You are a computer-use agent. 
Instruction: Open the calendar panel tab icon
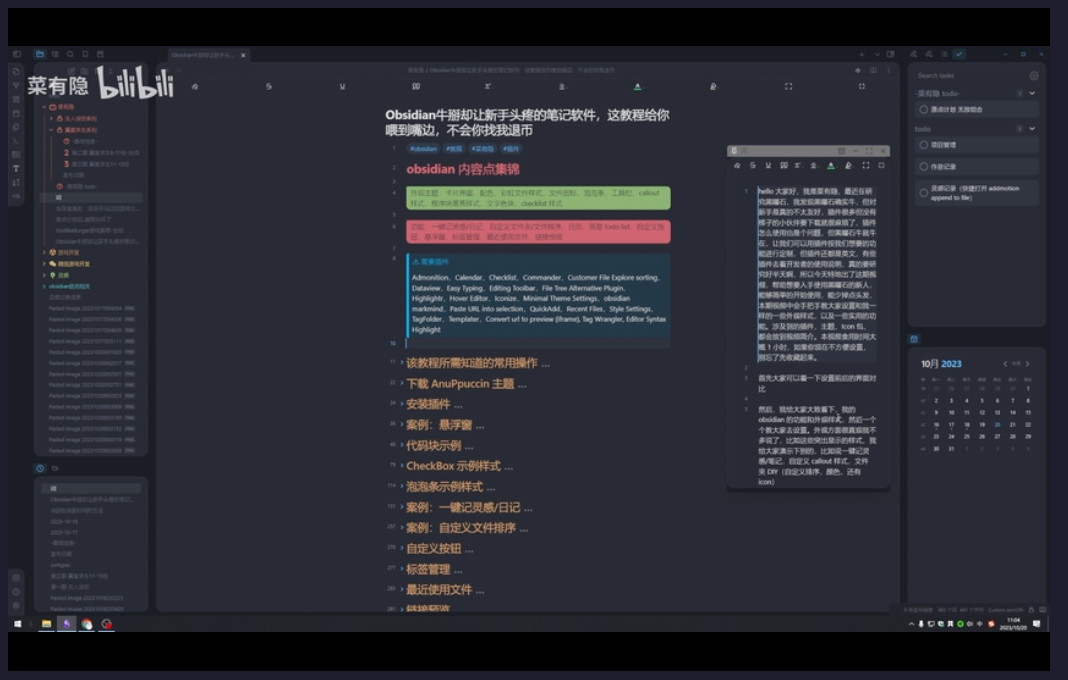(914, 339)
